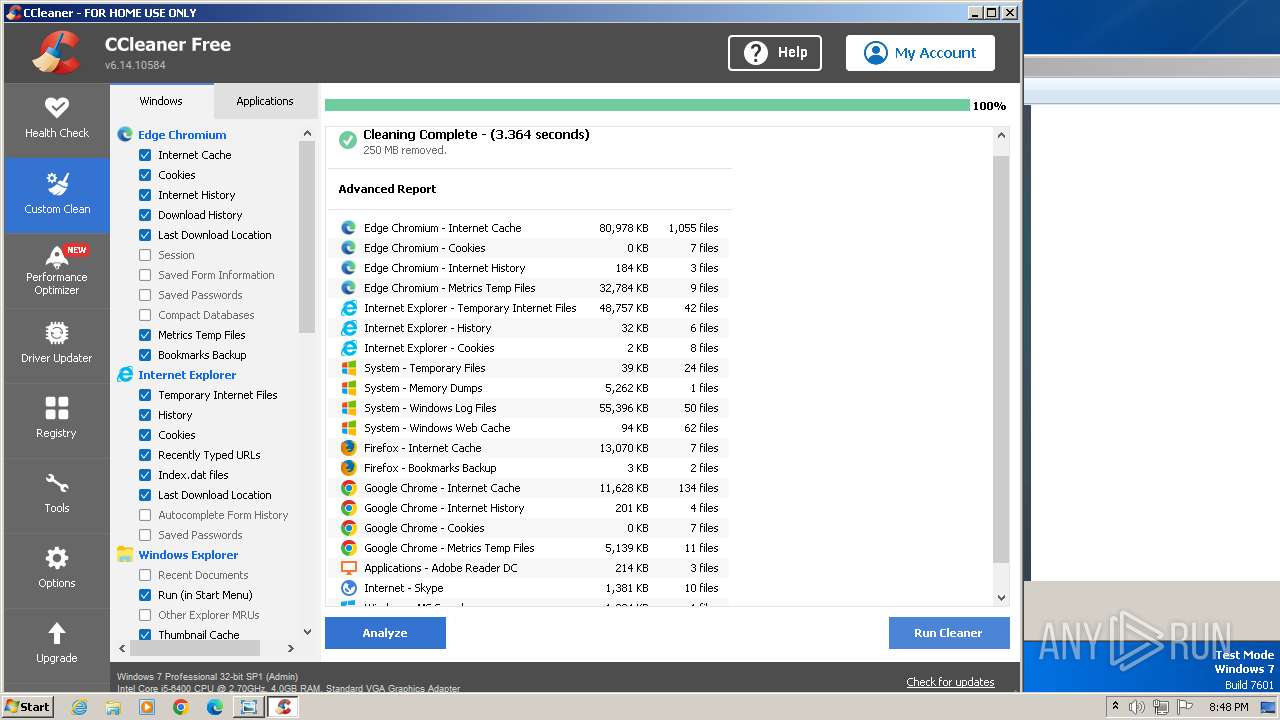Uncheck Thumbnail Cache checkbox

point(145,635)
